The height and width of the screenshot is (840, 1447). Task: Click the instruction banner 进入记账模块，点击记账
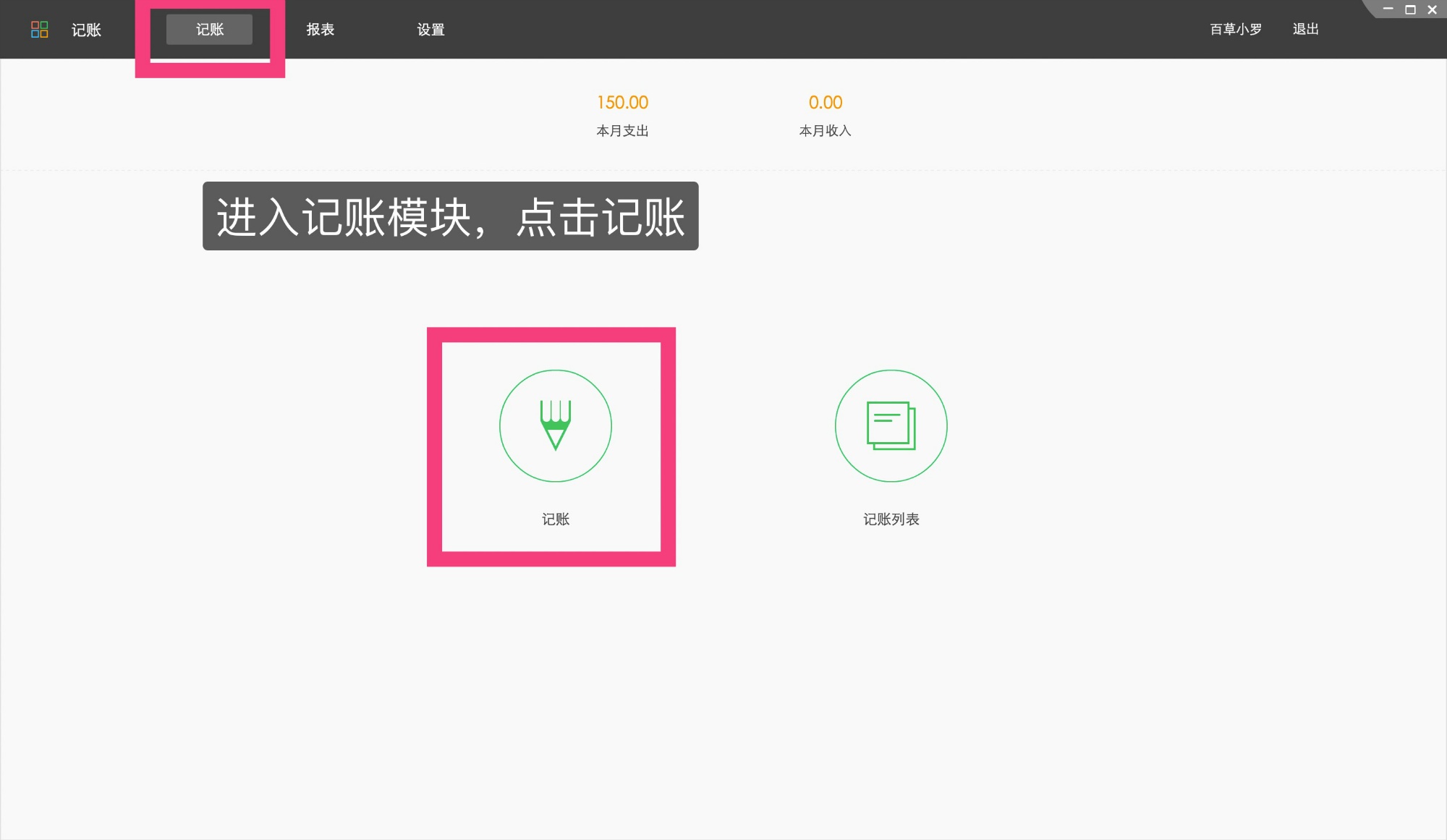(451, 216)
